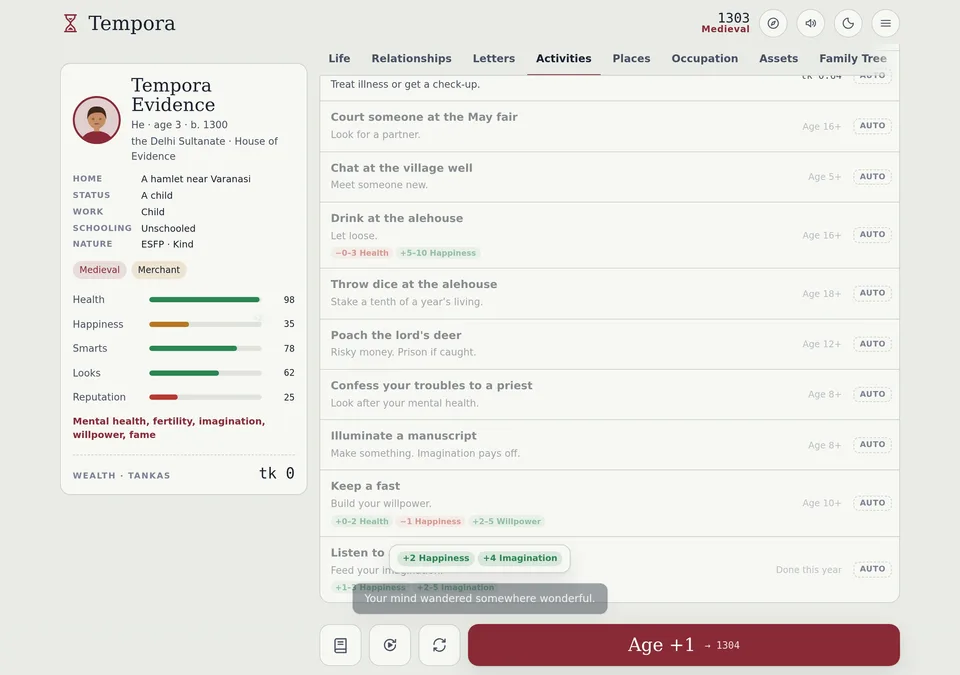Open the Relationships tab
Image resolution: width=960 pixels, height=675 pixels.
pos(411,59)
